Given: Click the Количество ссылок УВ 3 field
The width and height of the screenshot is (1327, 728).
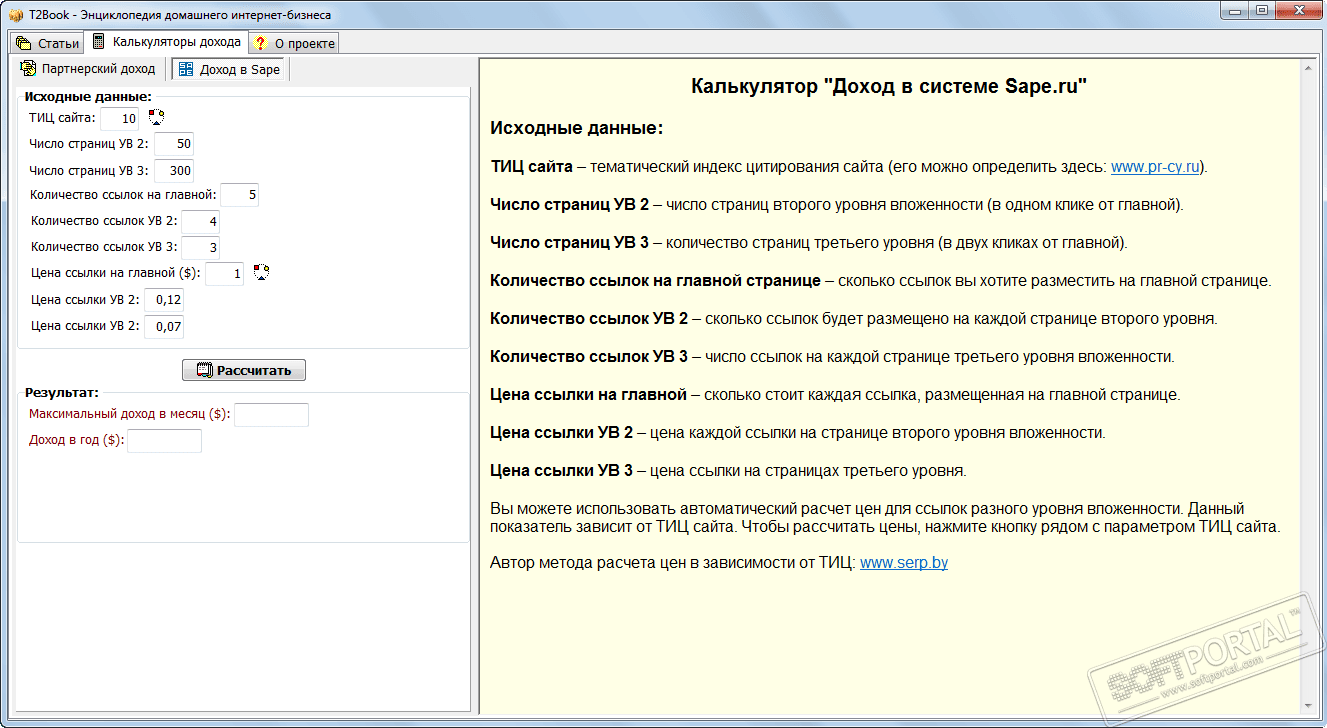Looking at the screenshot, I should [x=200, y=247].
